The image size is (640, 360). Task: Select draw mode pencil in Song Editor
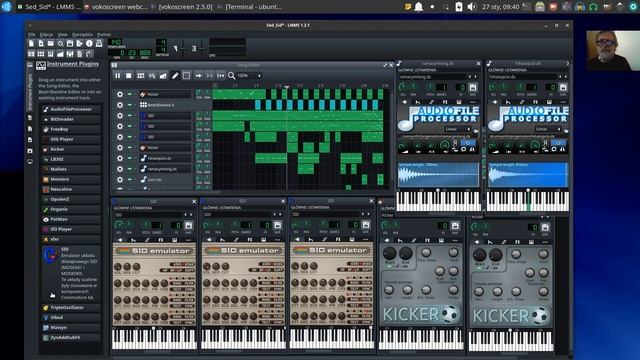(x=175, y=76)
